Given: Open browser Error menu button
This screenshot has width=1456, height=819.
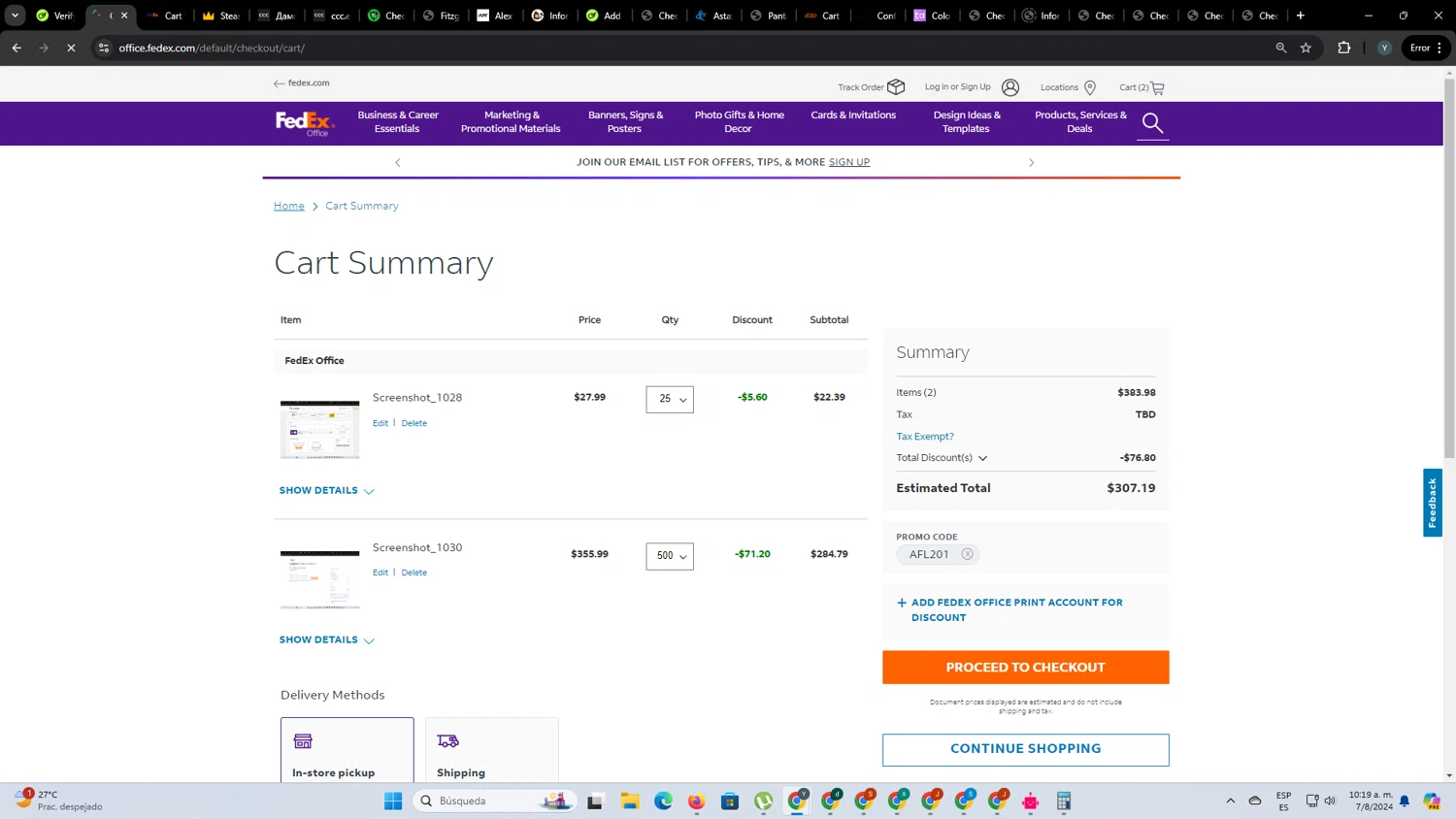Looking at the screenshot, I should pos(1426,48).
